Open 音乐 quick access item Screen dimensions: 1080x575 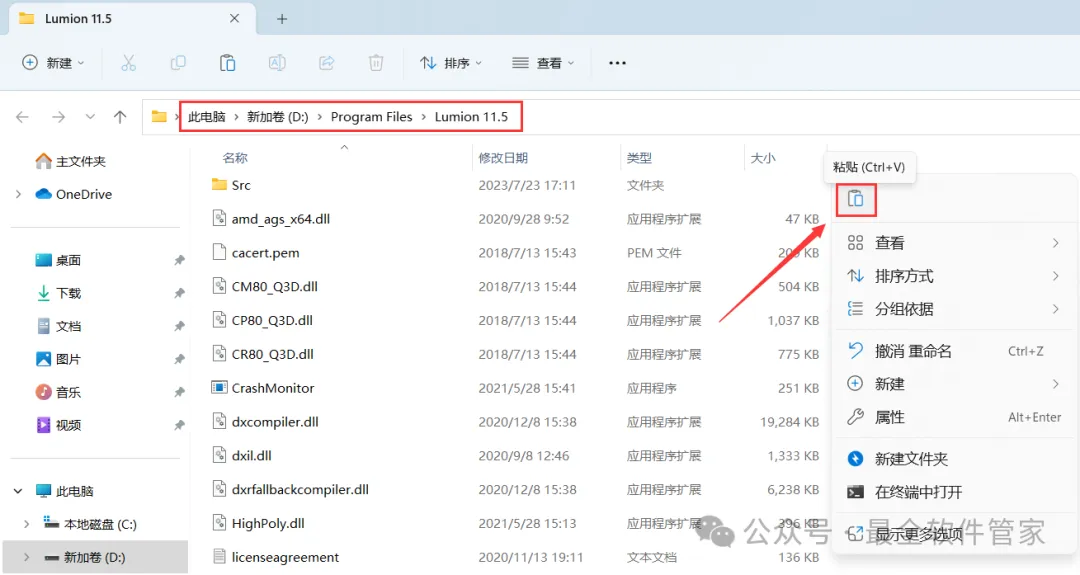(59, 393)
